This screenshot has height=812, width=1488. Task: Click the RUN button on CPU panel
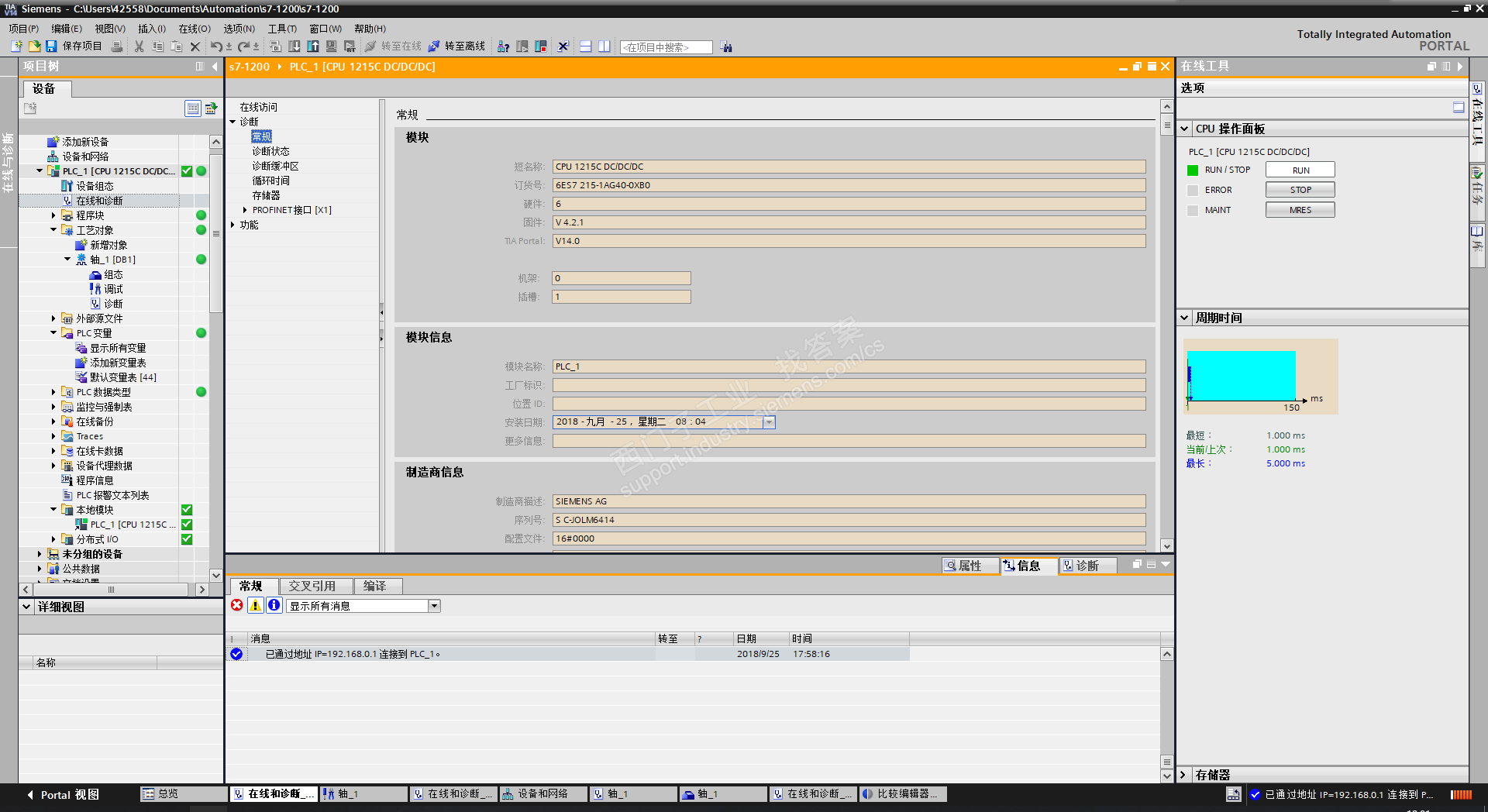click(1300, 170)
